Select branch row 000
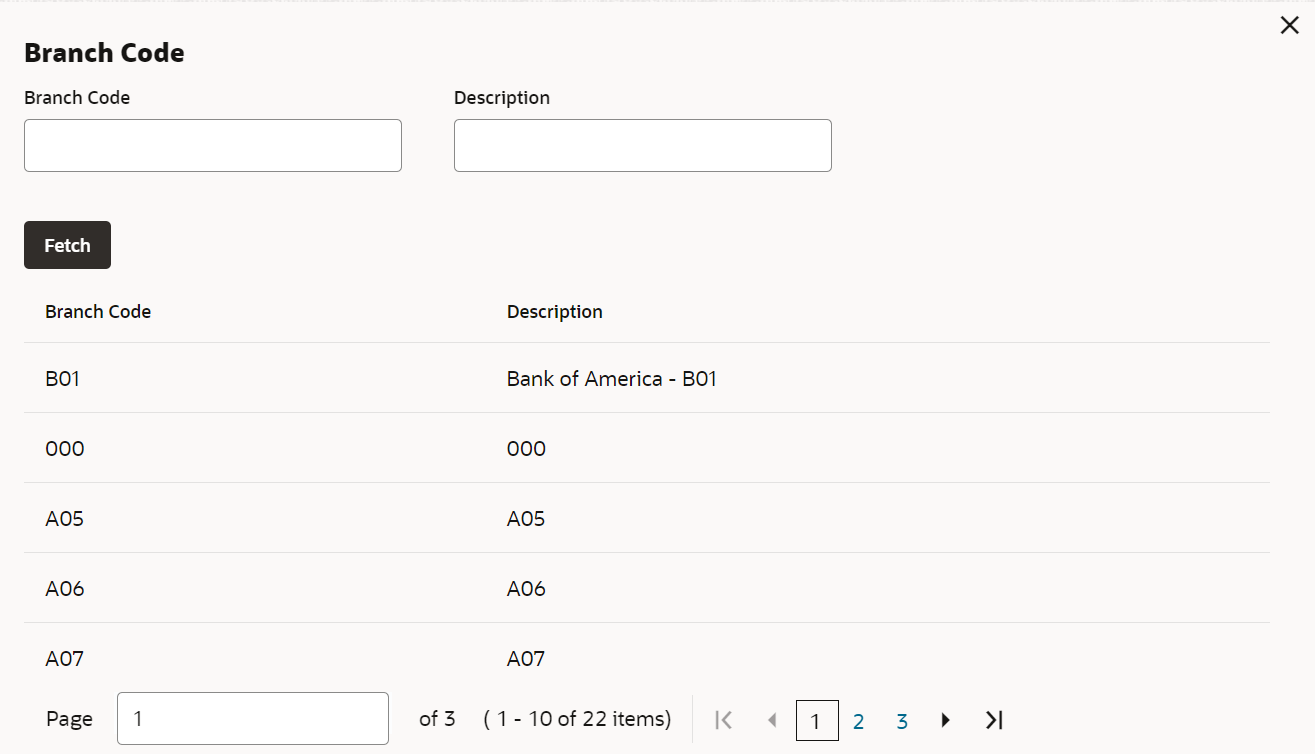This screenshot has height=754, width=1315. (647, 448)
